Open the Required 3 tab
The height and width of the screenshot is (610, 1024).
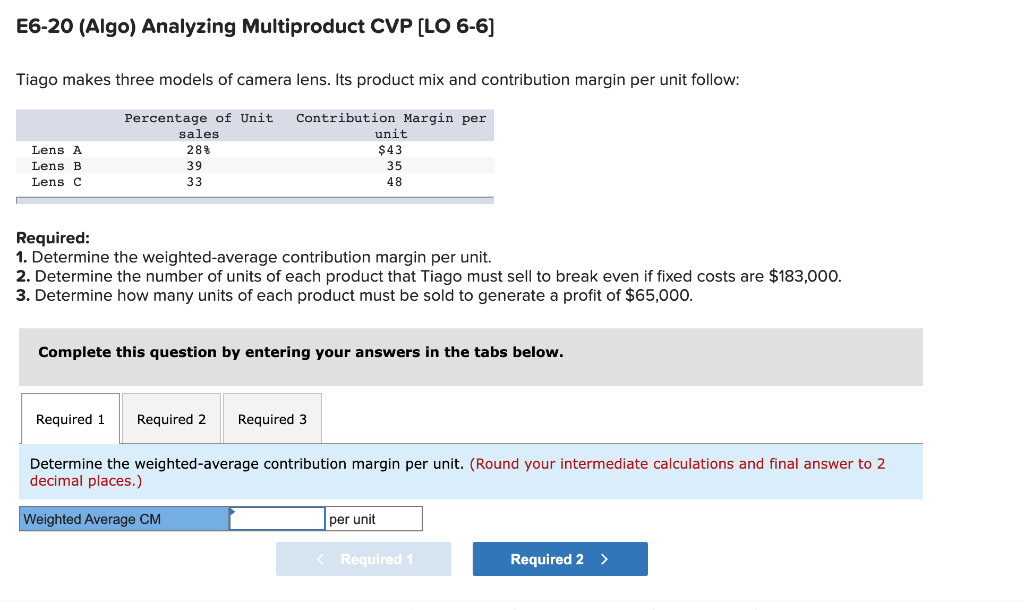272,418
